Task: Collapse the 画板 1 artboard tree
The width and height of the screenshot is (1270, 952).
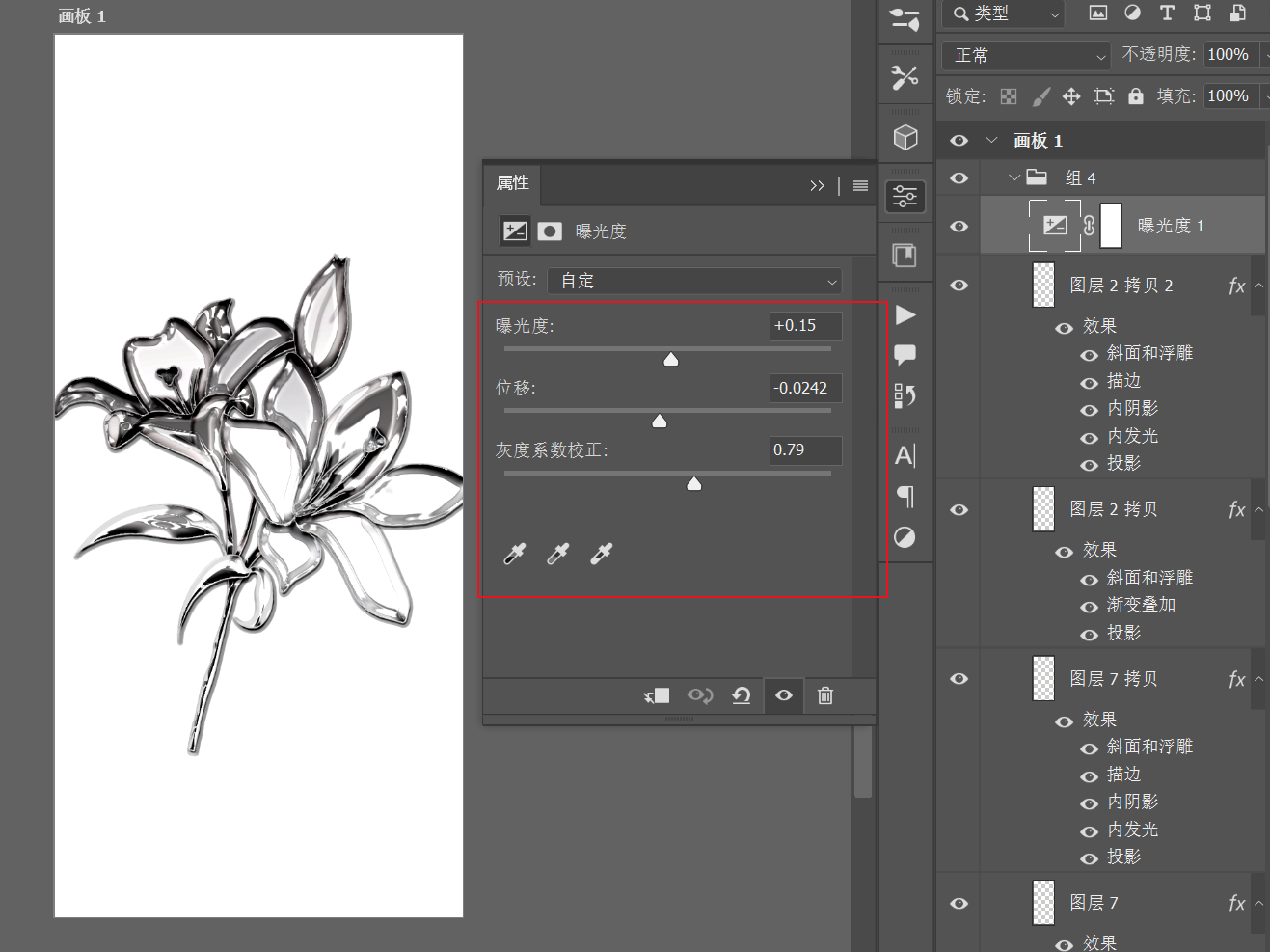Action: pos(991,141)
